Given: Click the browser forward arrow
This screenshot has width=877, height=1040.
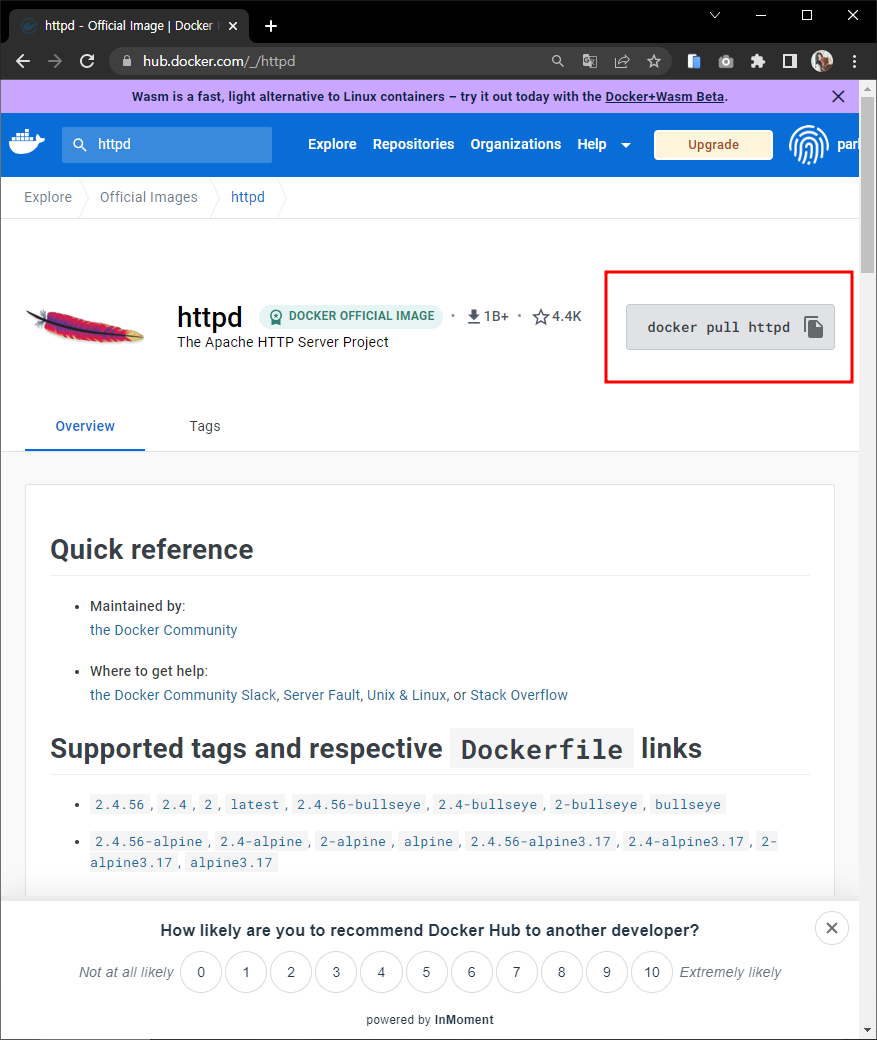Looking at the screenshot, I should 55,61.
